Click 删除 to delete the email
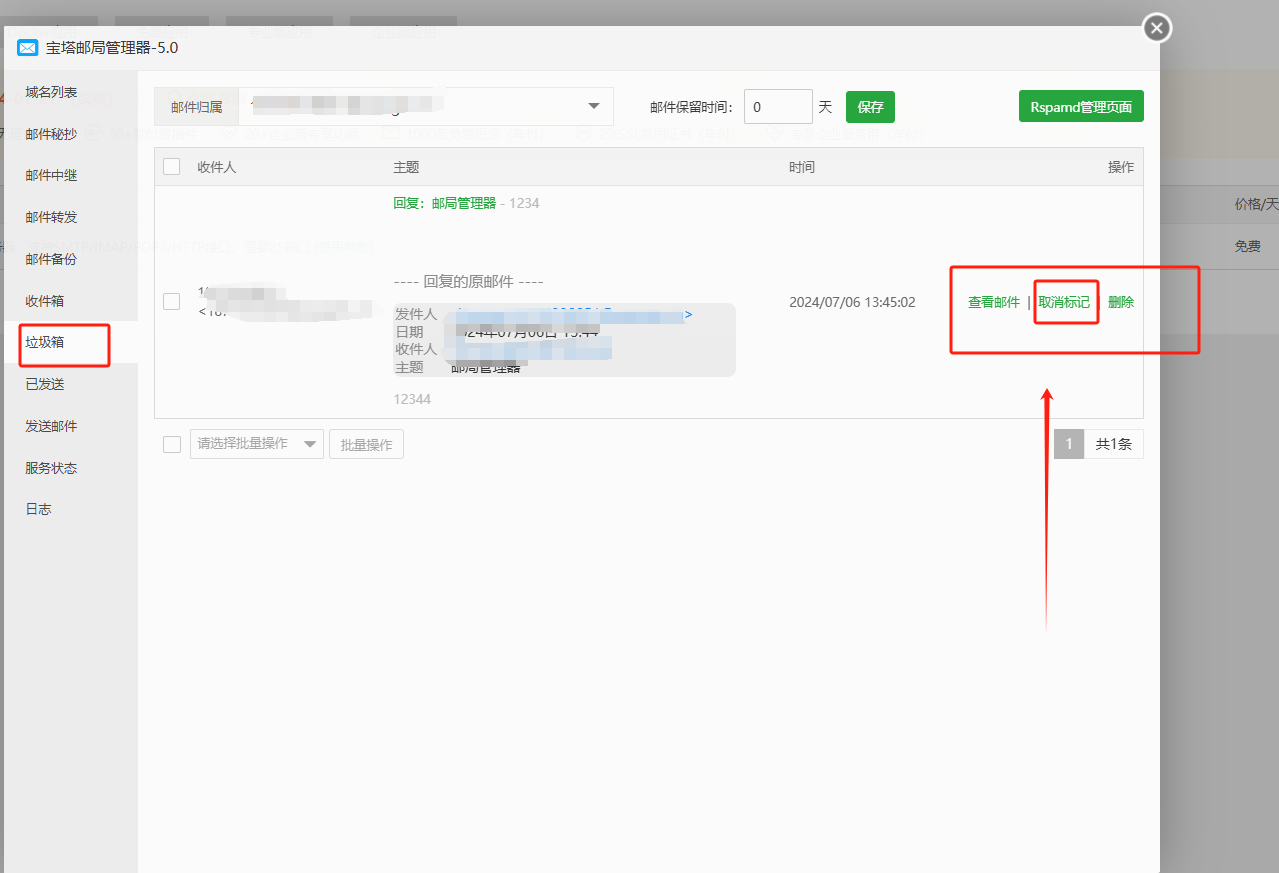This screenshot has height=873, width=1279. pyautogui.click(x=1121, y=302)
